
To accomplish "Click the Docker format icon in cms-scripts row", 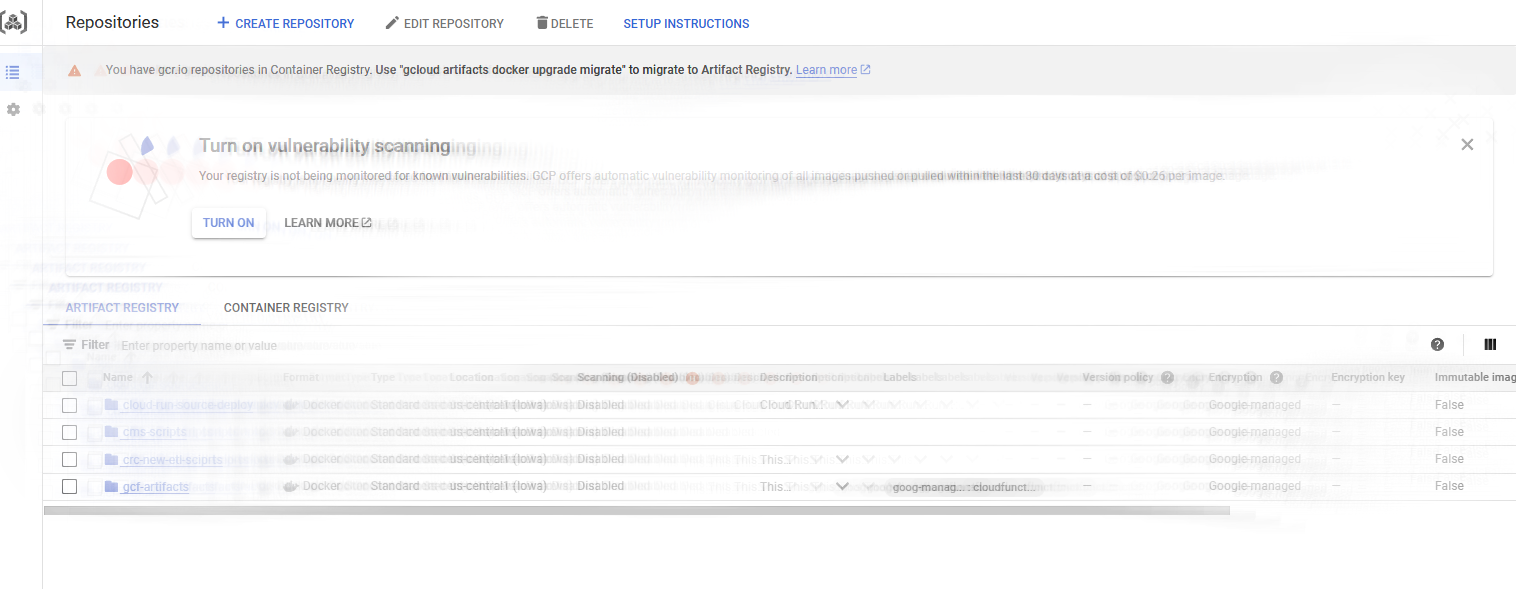I will tap(291, 432).
